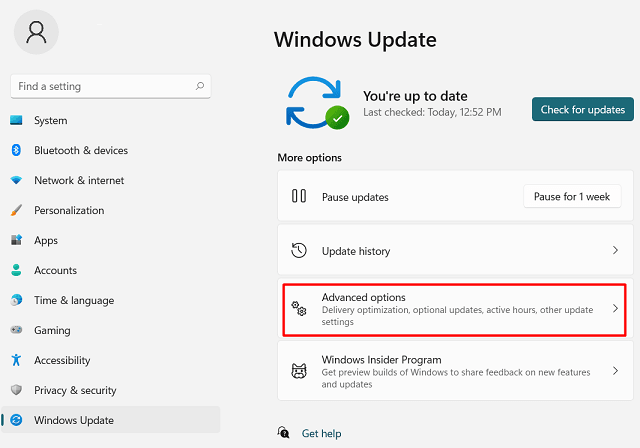Click the user profile avatar icon
This screenshot has width=640, height=448.
(x=36, y=32)
